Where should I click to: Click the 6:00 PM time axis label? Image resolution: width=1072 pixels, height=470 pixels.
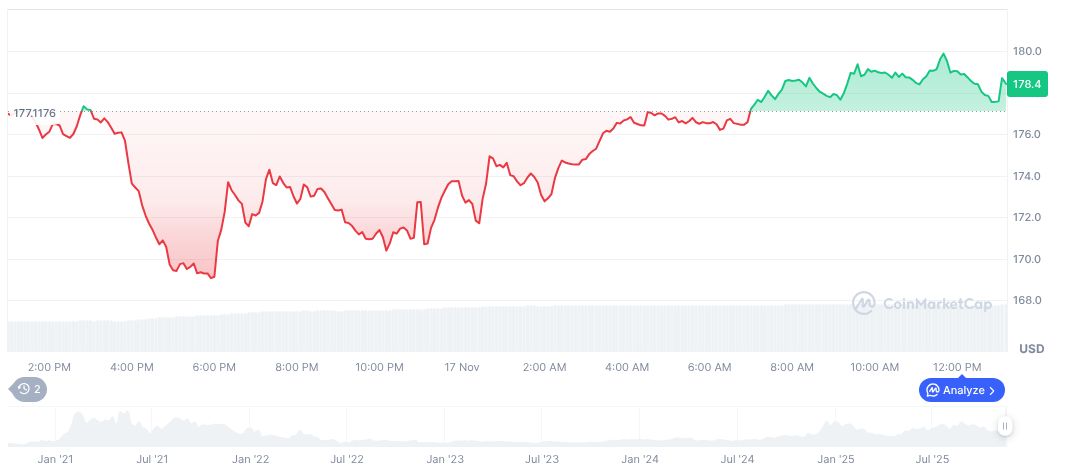click(214, 367)
